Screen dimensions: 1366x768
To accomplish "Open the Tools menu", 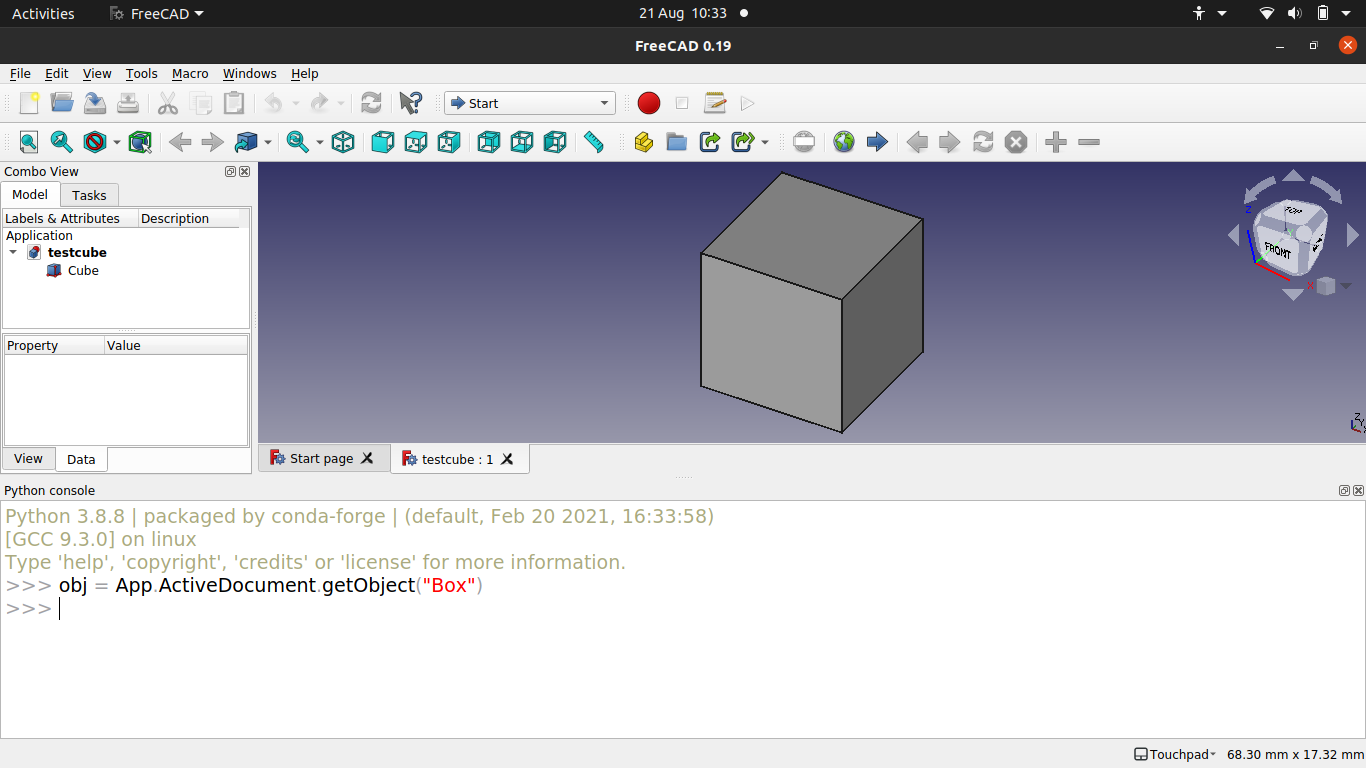I will 142,73.
